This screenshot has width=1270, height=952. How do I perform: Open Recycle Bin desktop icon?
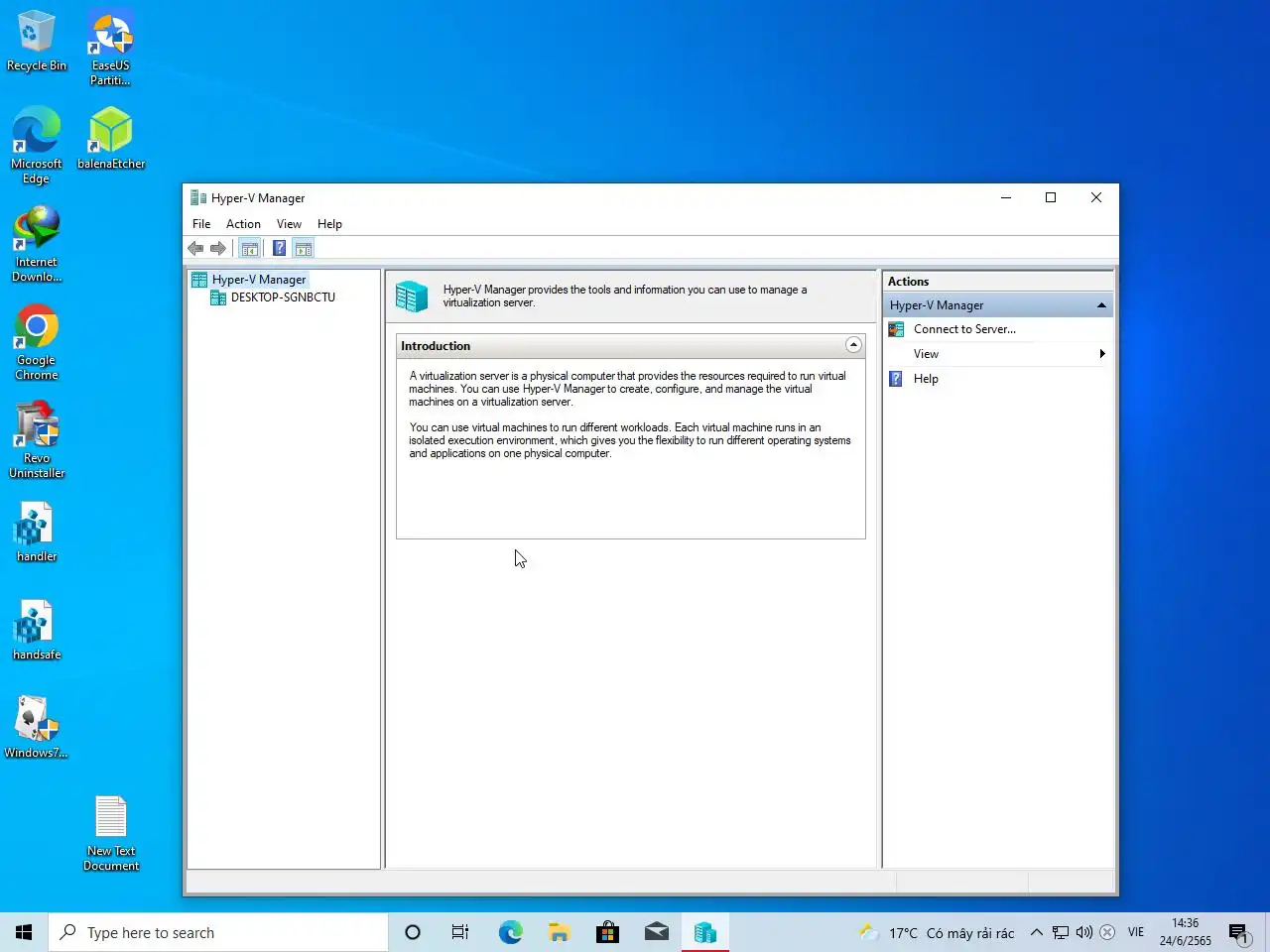pos(37,42)
